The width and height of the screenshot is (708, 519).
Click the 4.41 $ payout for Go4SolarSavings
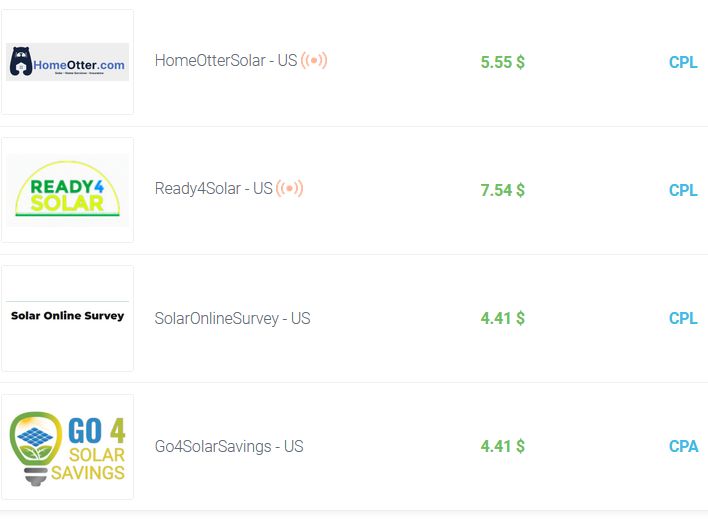502,446
